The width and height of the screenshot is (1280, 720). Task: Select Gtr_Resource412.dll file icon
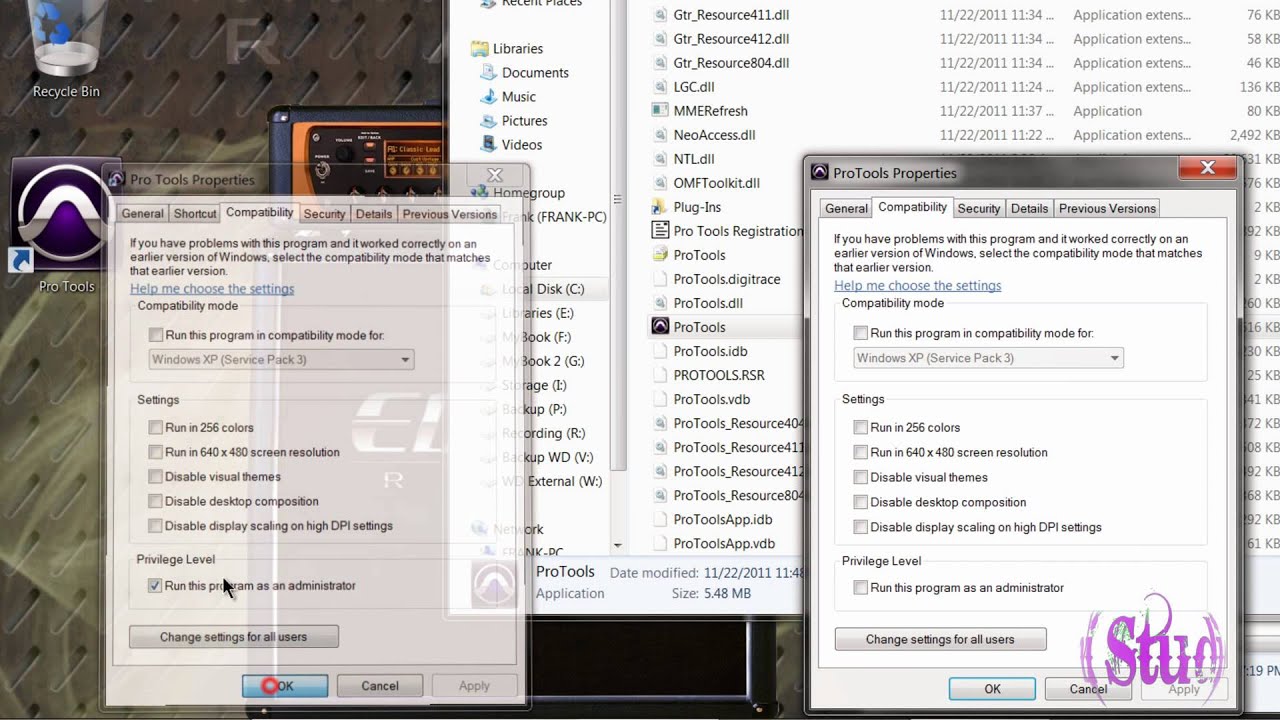660,39
